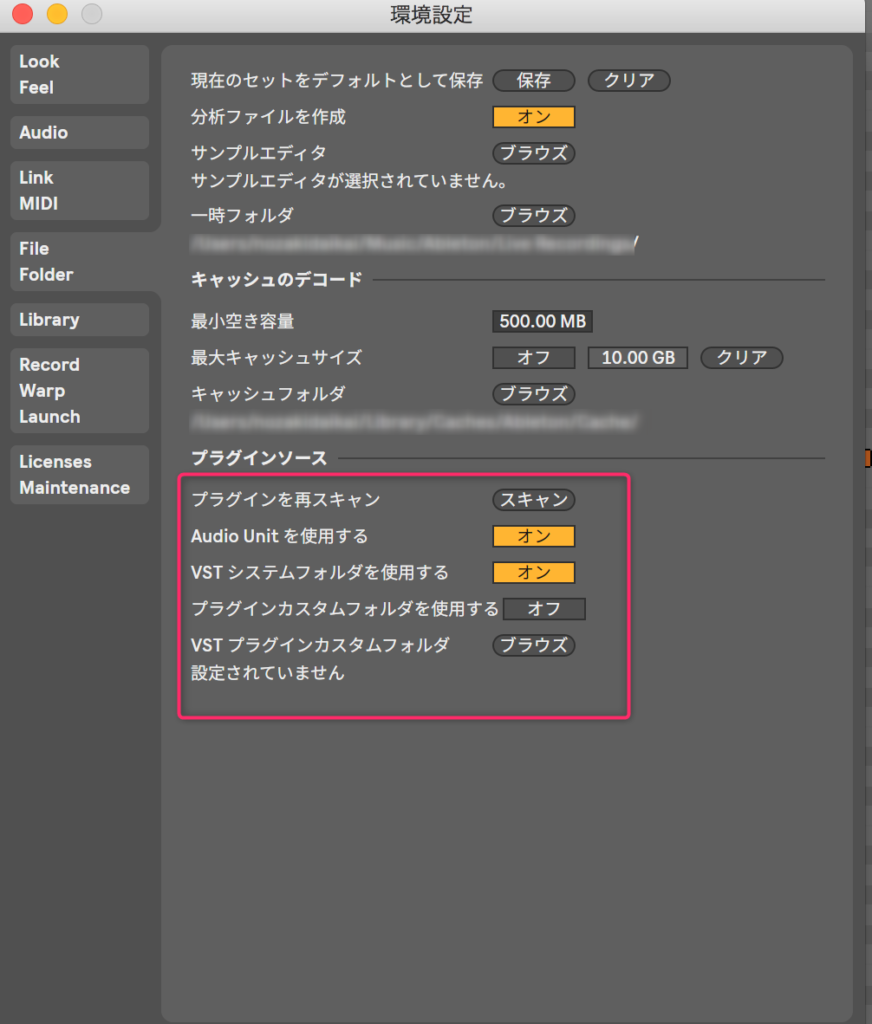Viewport: 872px width, 1024px height.
Task: Enable プラグインカスタムフォルダを使用する toggle
Action: tap(544, 609)
